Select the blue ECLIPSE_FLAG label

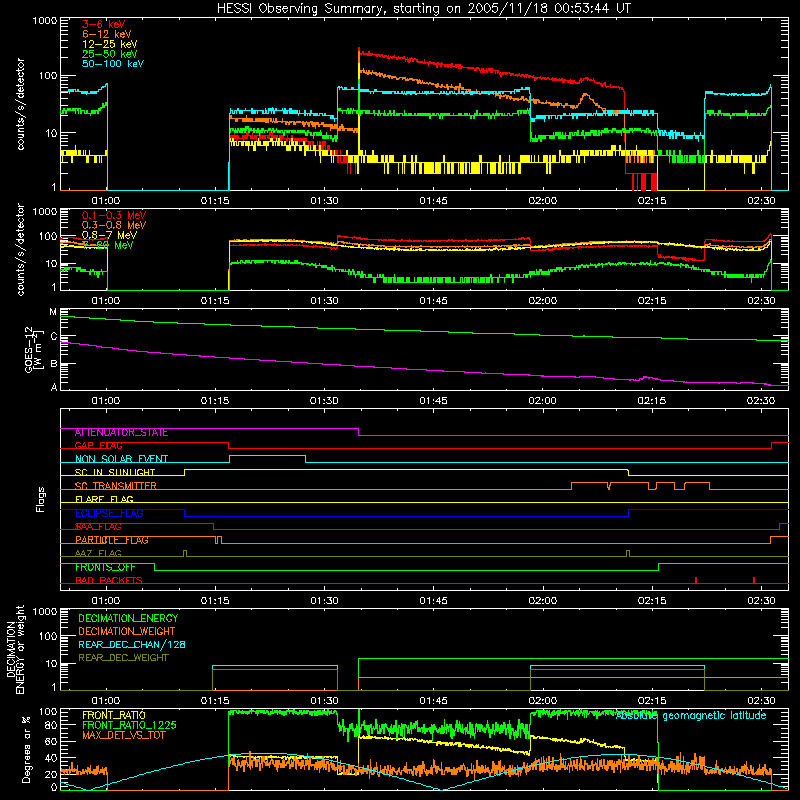[109, 513]
